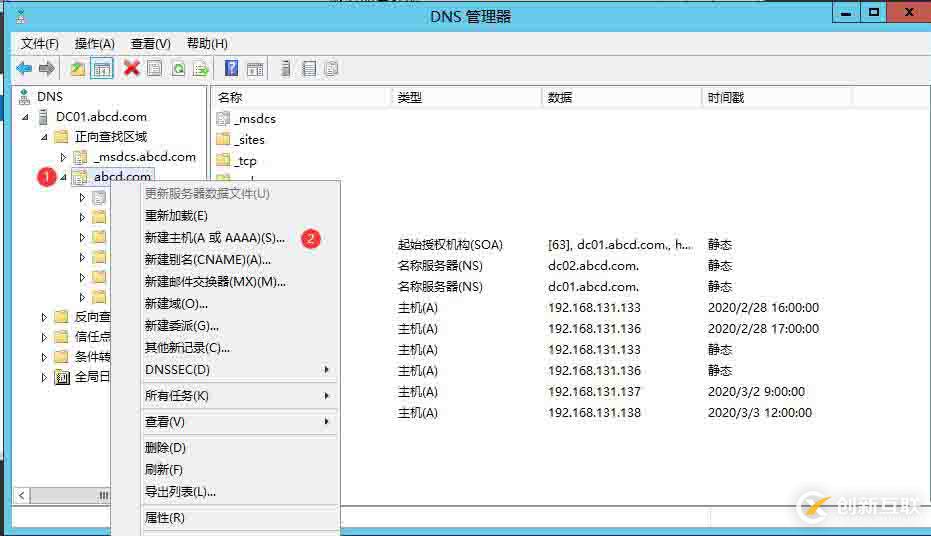This screenshot has width=931, height=536.
Task: Click the DNS Manager icon in the title bar
Action: [21, 16]
